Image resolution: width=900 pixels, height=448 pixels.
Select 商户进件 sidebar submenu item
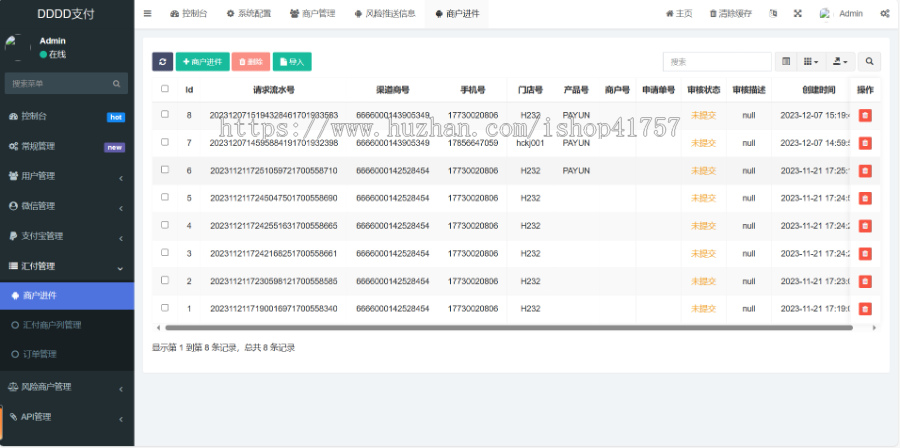pos(67,296)
